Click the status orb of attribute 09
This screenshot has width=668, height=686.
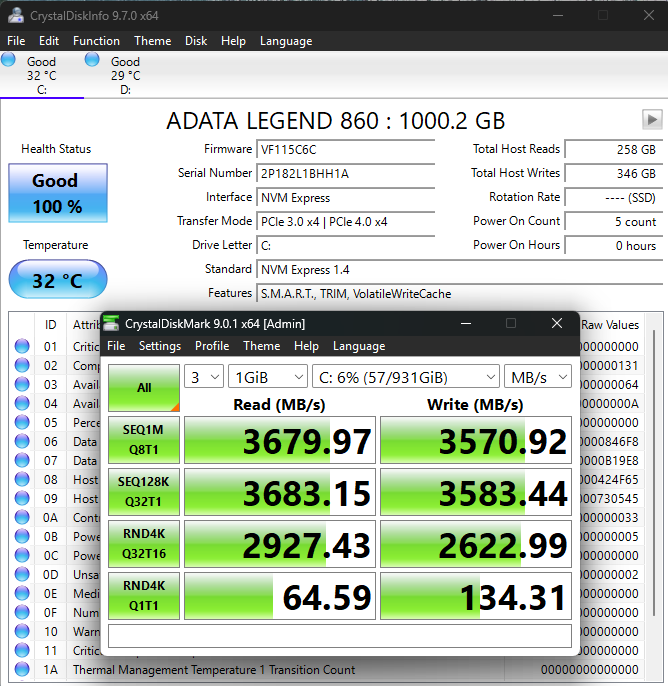pyautogui.click(x=22, y=498)
